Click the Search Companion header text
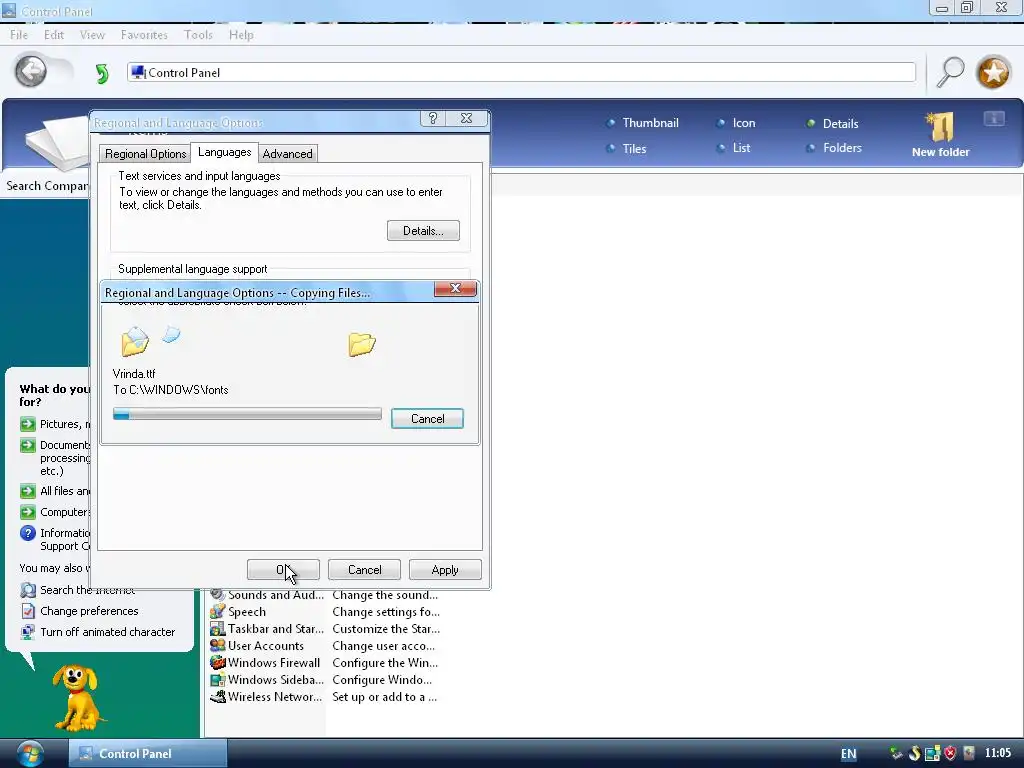Screen dimensions: 1024x768 point(47,186)
